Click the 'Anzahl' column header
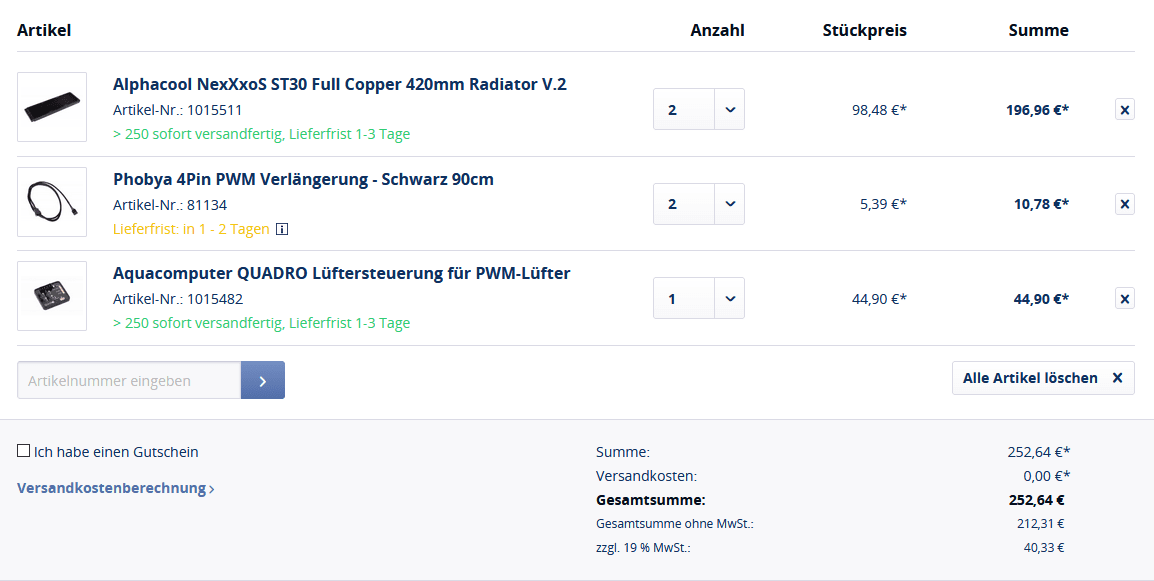 (x=717, y=30)
